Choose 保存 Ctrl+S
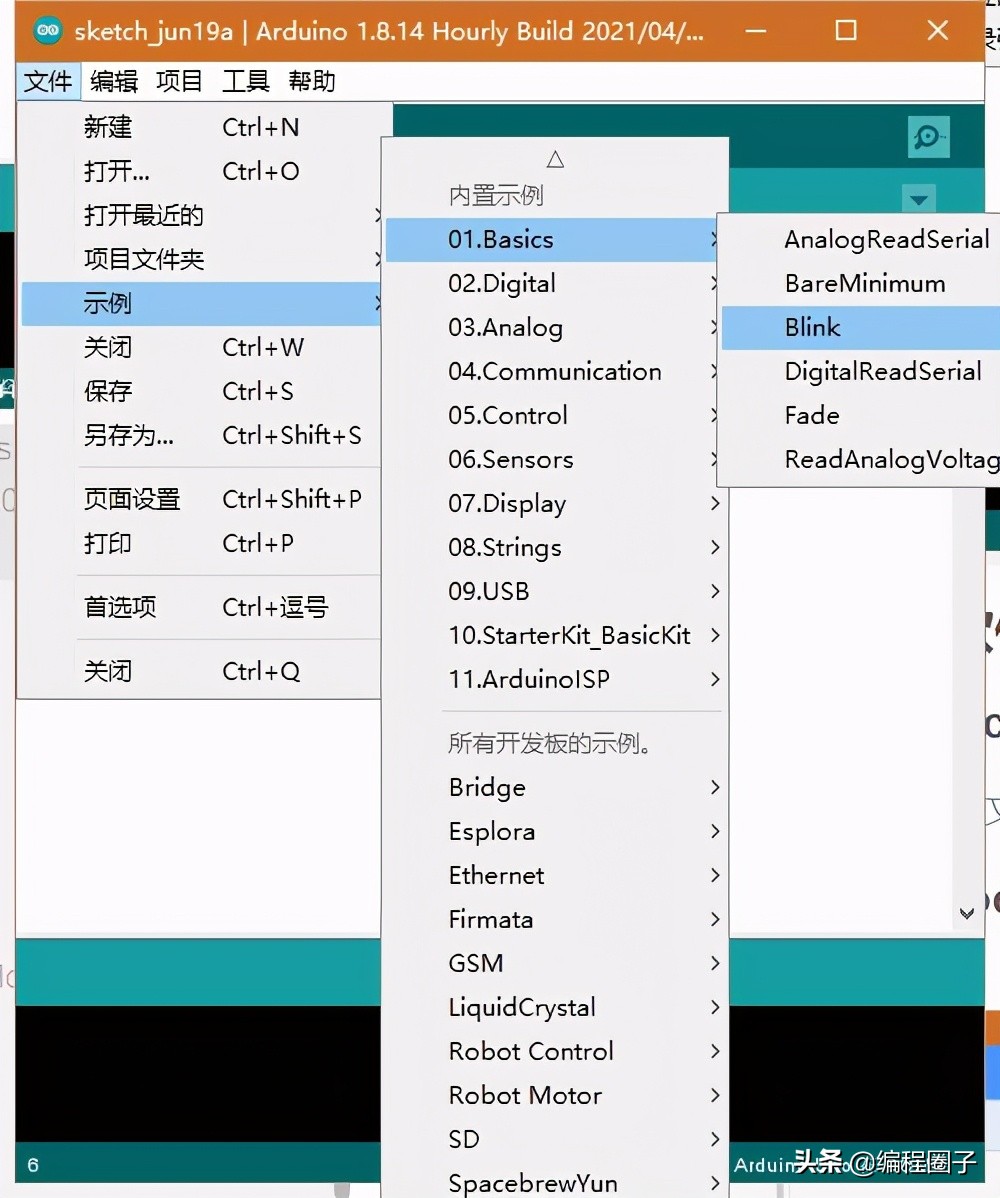Screen dimensions: 1000x1198 [x=201, y=392]
